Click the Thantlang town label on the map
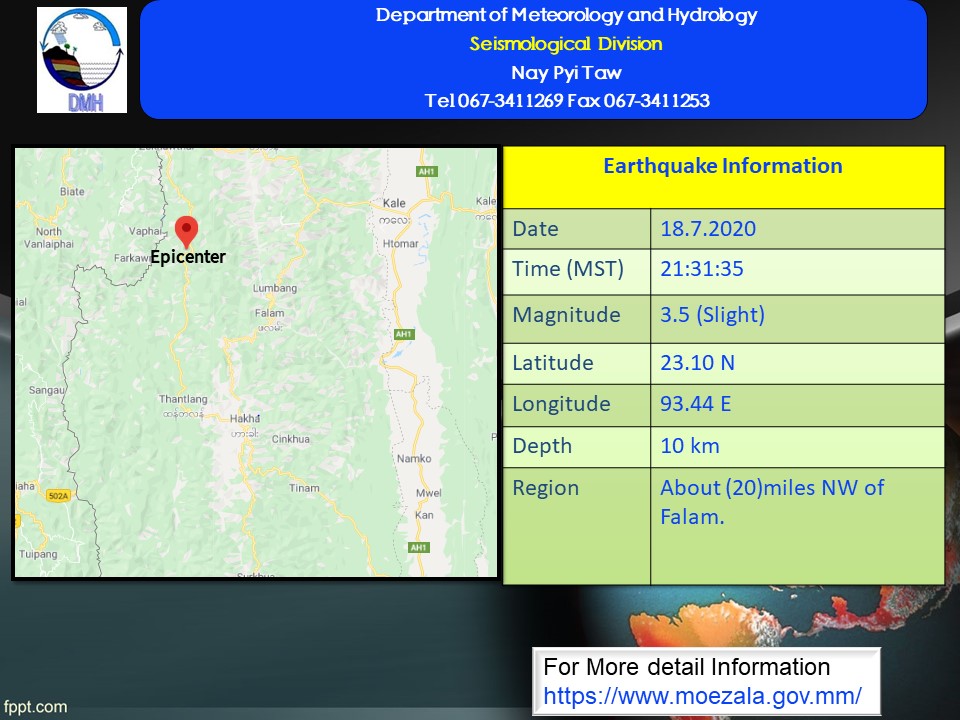The height and width of the screenshot is (720, 960). point(183,399)
